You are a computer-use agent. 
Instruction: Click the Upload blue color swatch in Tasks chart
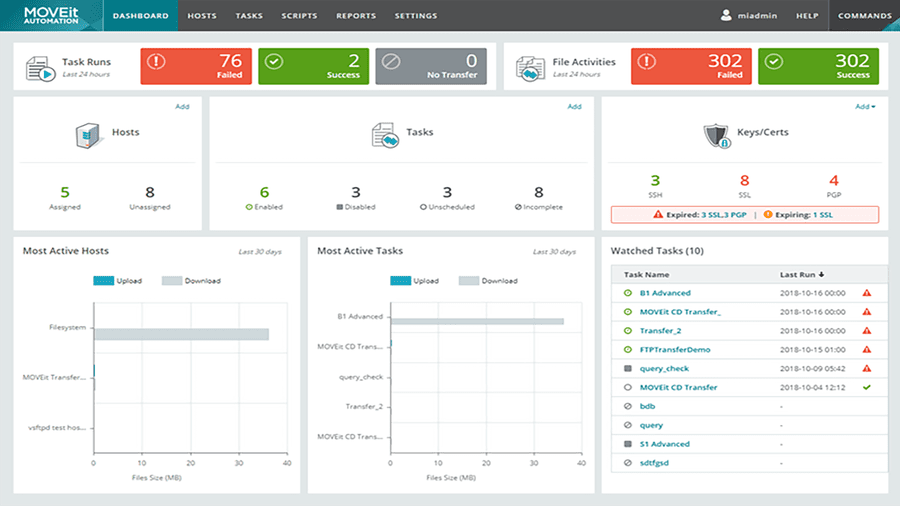point(400,281)
